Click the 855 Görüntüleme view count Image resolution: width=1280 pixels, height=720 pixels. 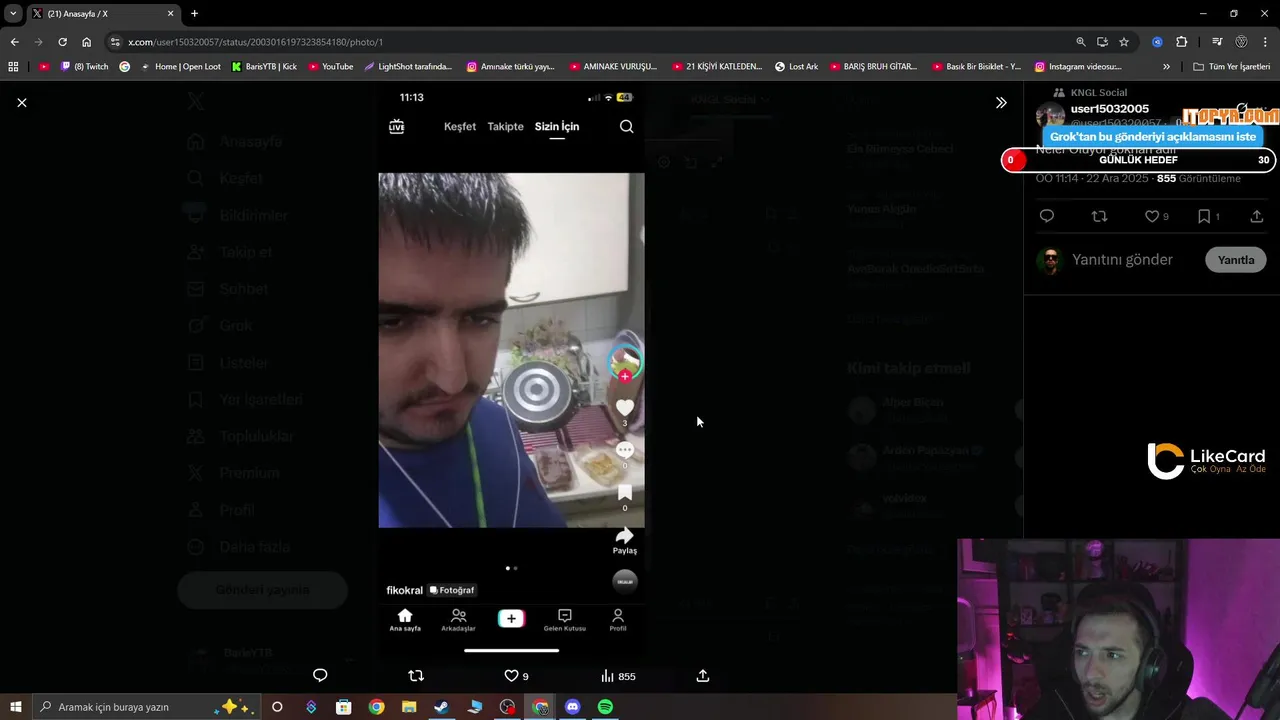(x=1198, y=178)
